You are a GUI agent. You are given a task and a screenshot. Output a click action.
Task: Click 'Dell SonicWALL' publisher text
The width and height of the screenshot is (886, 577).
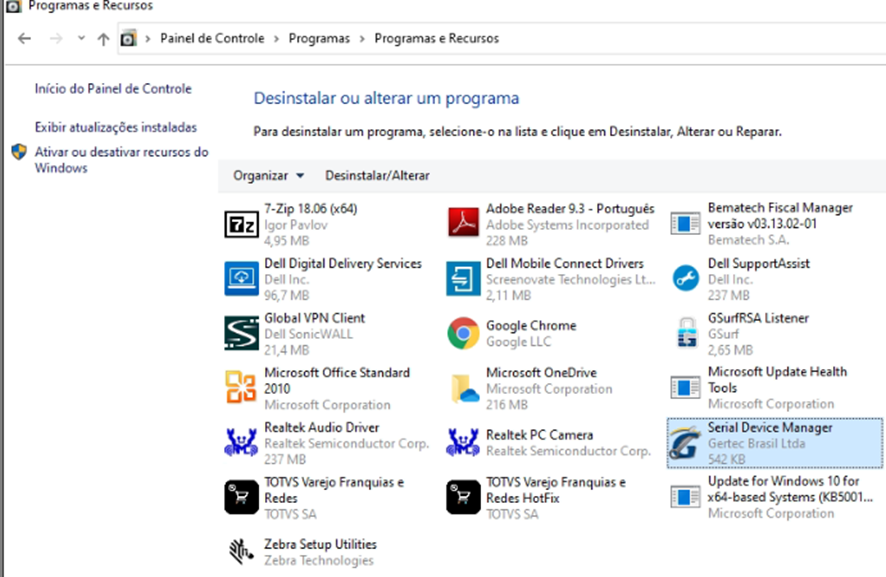(x=309, y=334)
